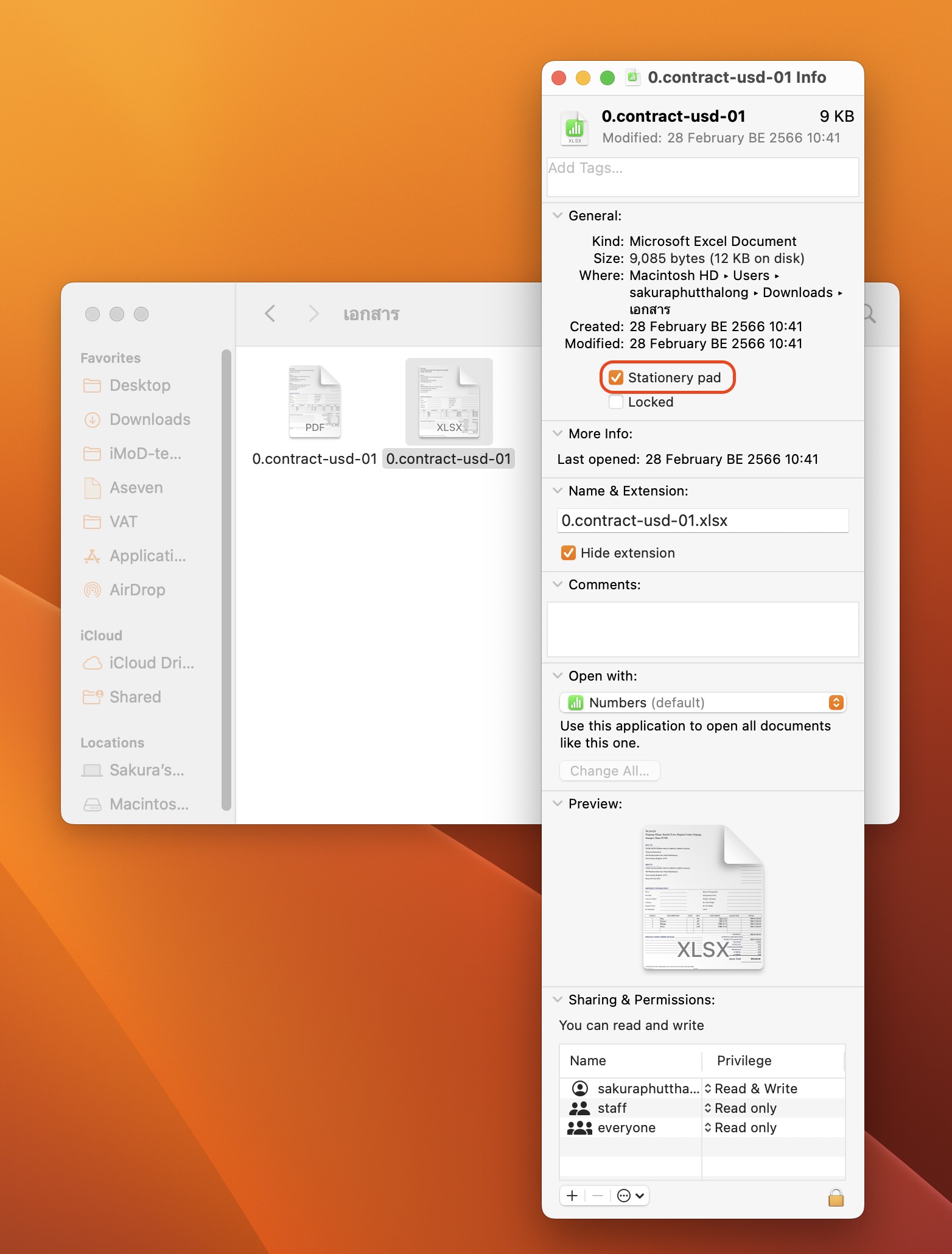Open AirDrop in the sidebar
This screenshot has height=1254, width=952.
137,590
